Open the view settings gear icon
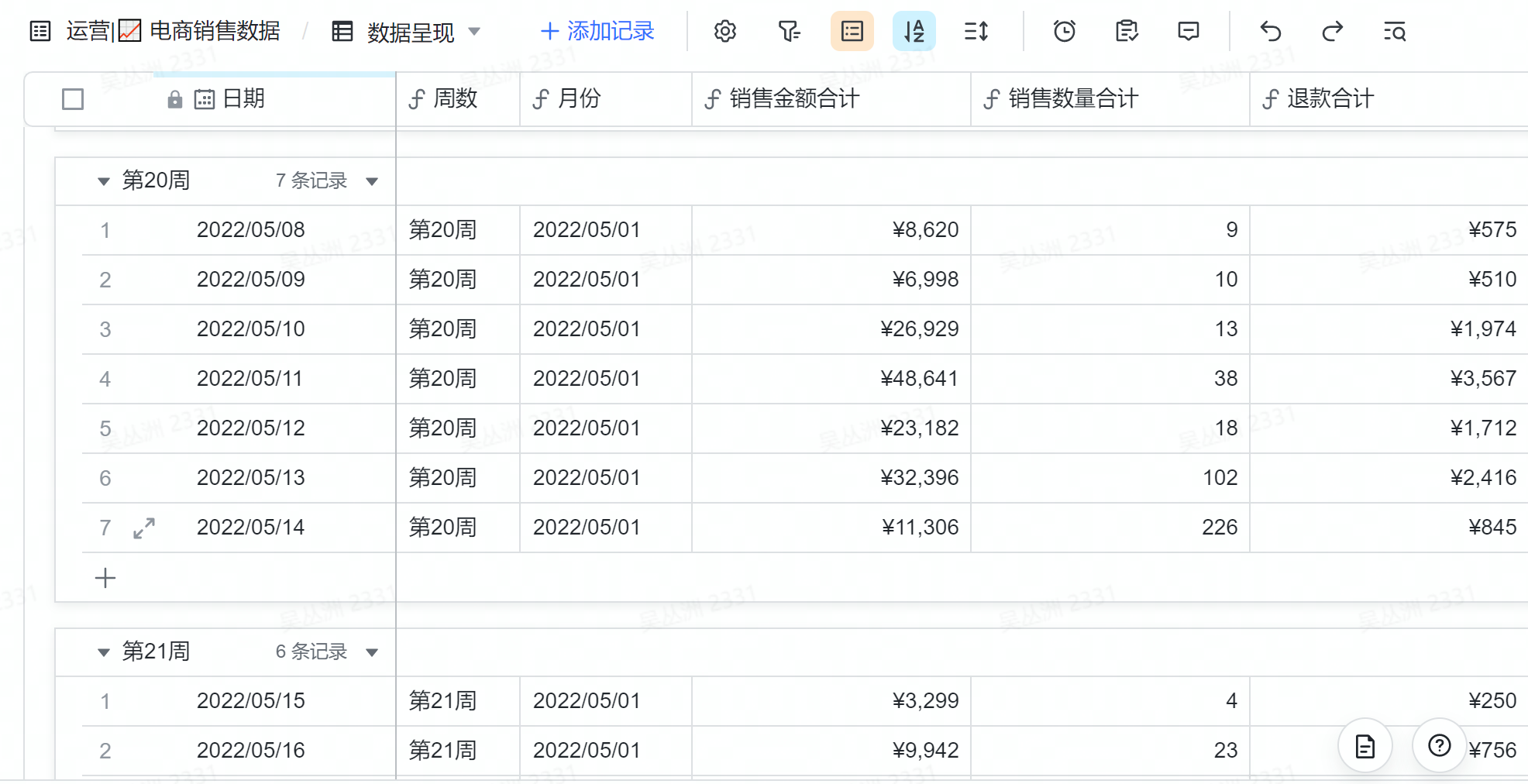This screenshot has height=784, width=1528. point(724,32)
